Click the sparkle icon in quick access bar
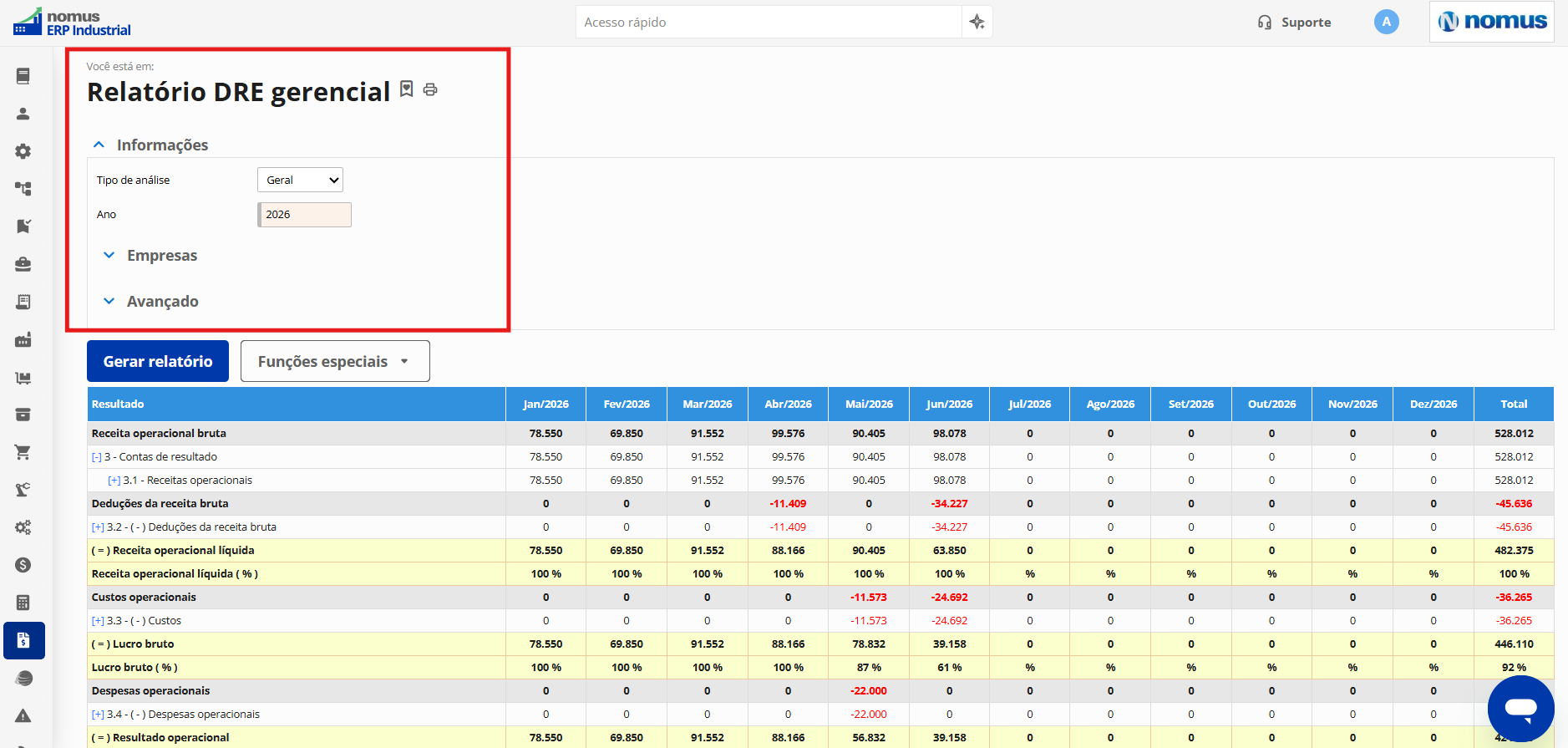1568x748 pixels. pos(977,23)
